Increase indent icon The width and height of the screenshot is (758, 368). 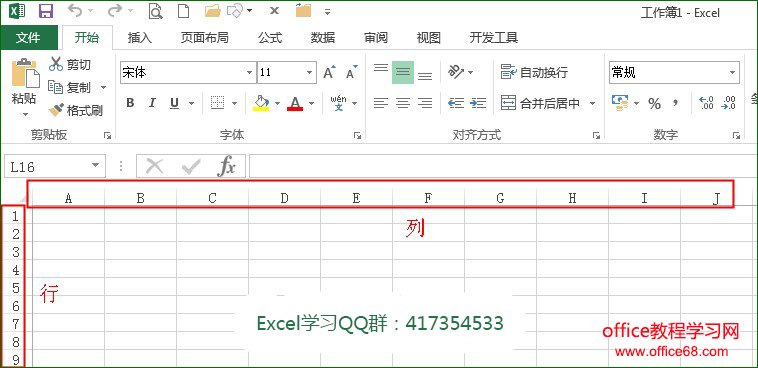[x=478, y=103]
